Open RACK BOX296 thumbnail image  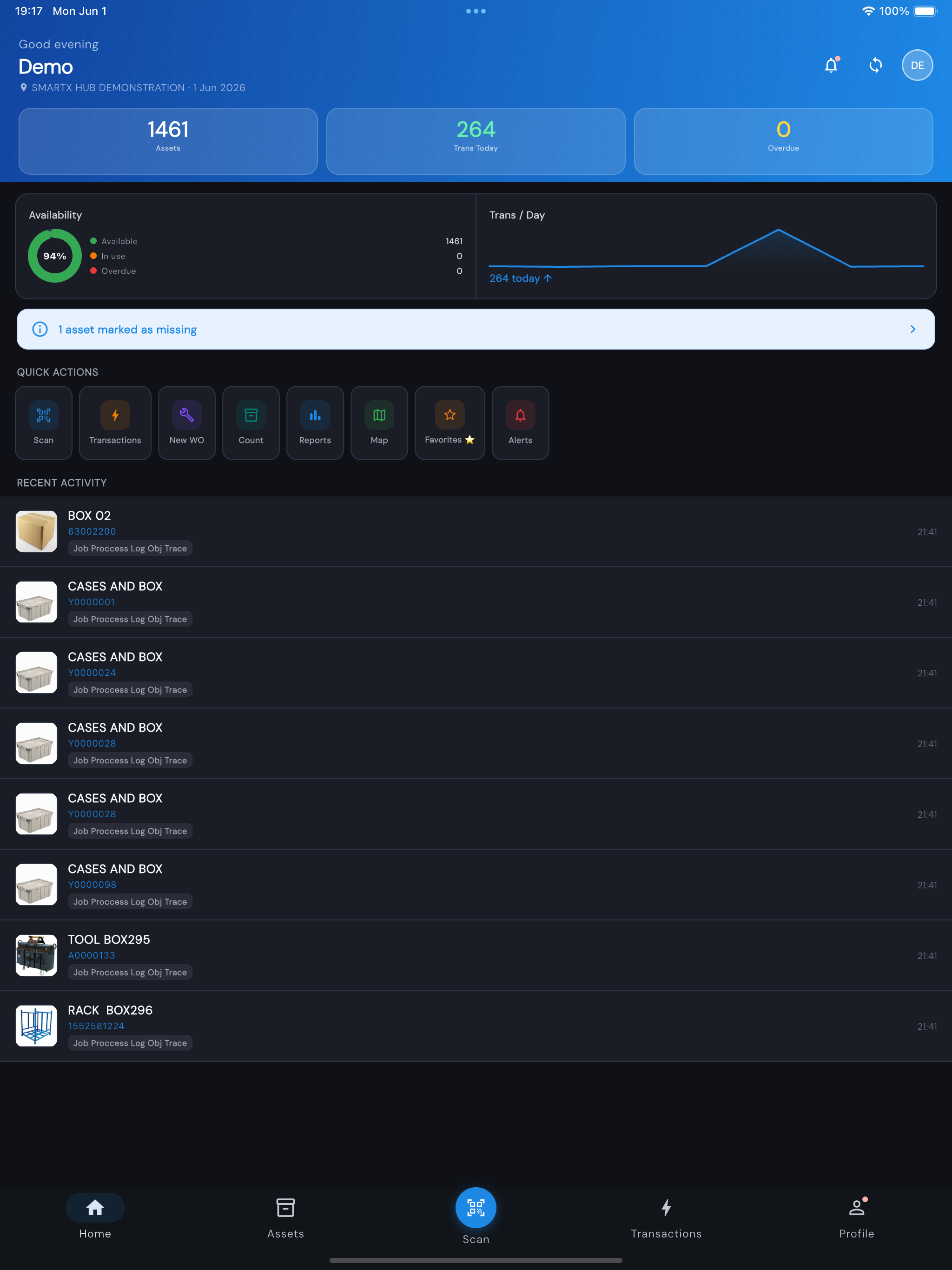click(36, 1025)
